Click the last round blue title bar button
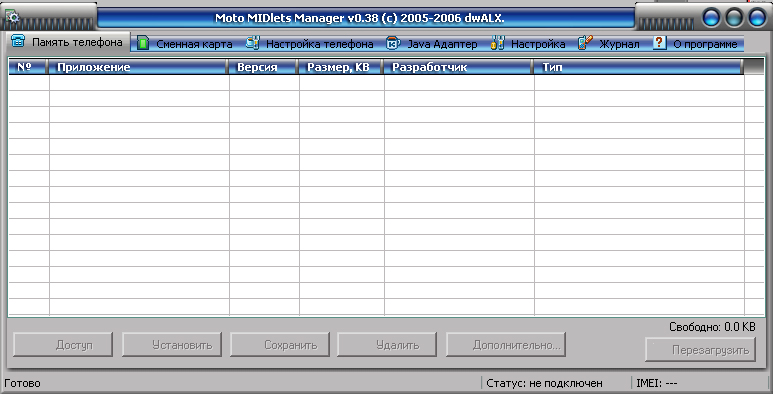This screenshot has width=773, height=394. (x=757, y=18)
